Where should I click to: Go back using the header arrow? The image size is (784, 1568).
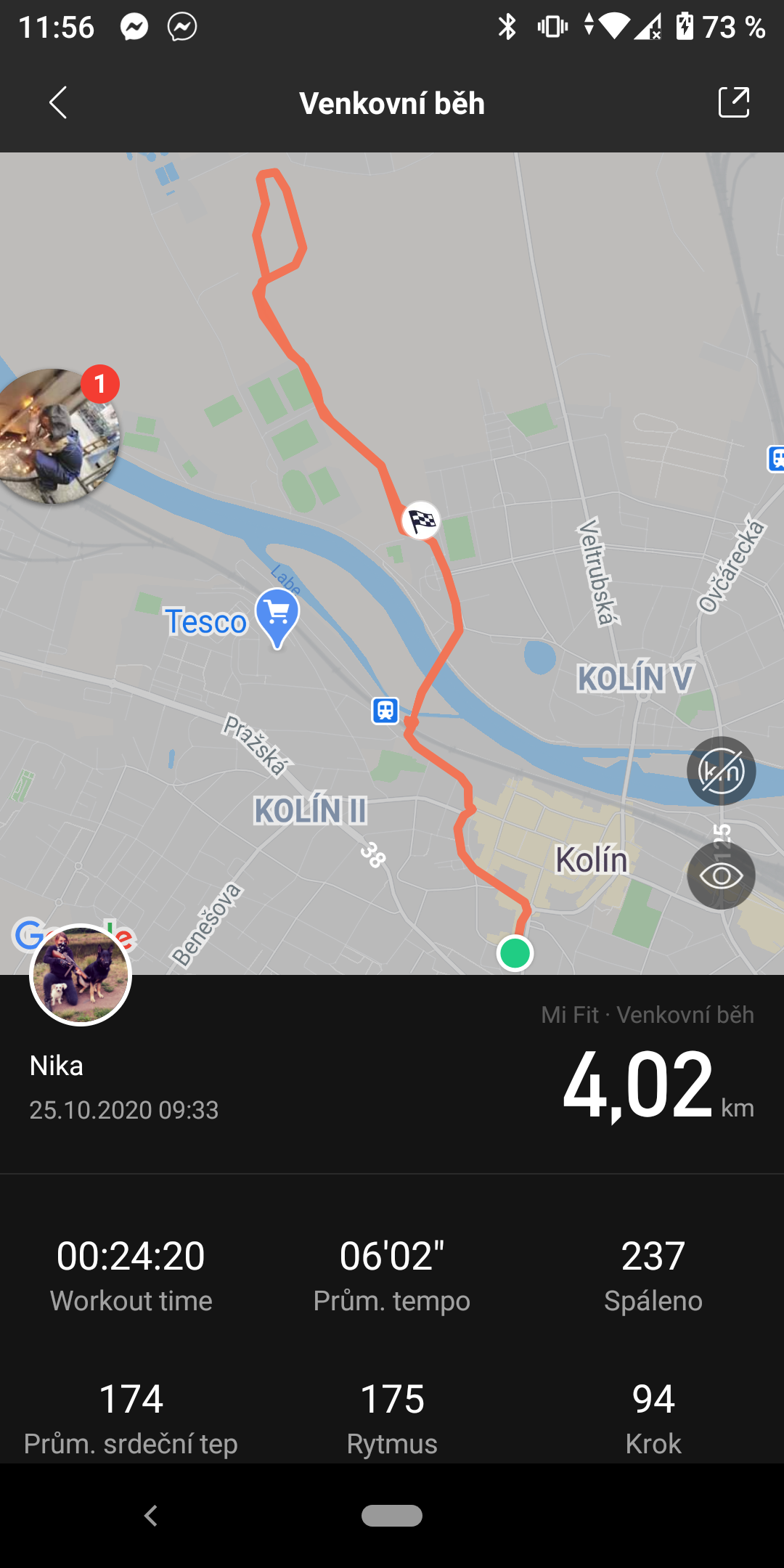click(58, 102)
